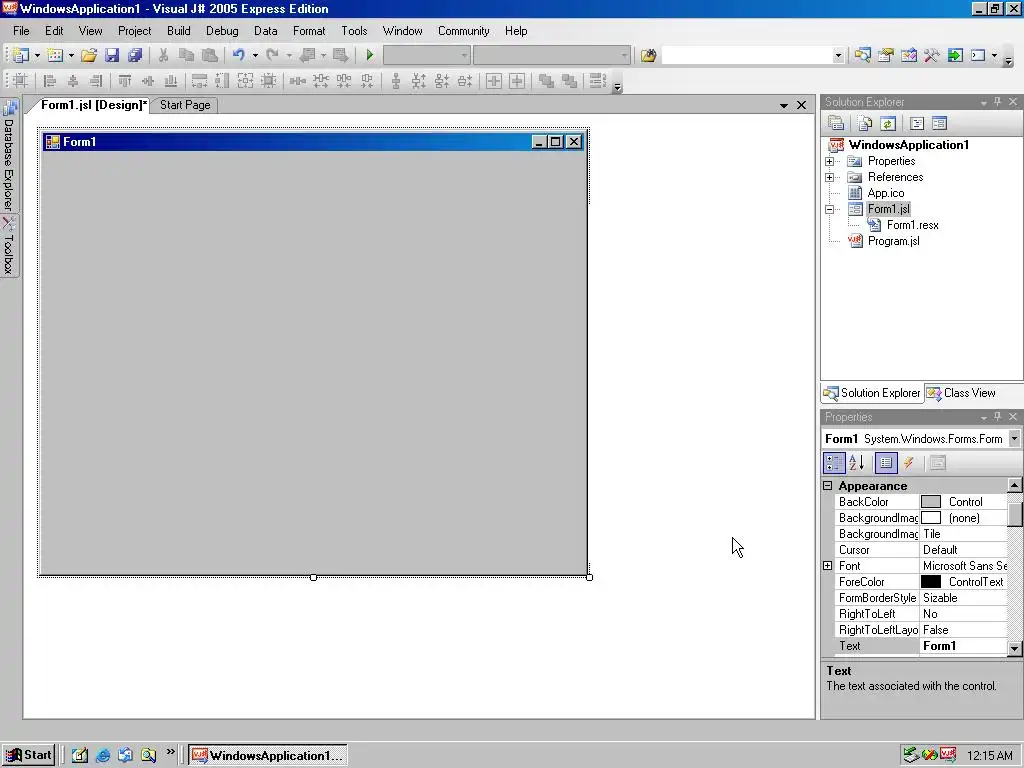Click the BackColor Control color swatch
1024x768 pixels.
click(931, 502)
